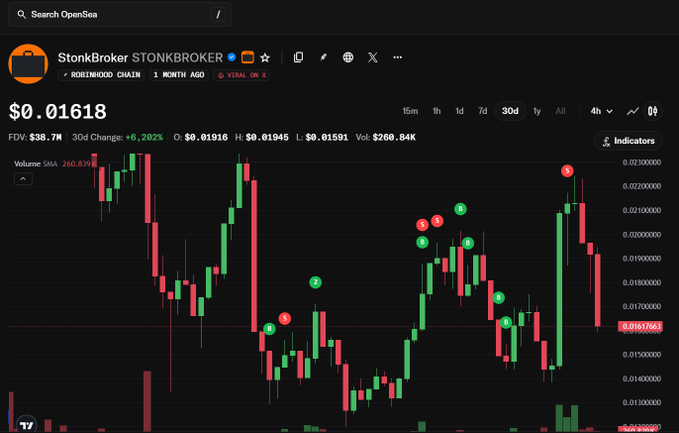
Task: Click the slash shortcut key badge
Action: click(x=218, y=15)
